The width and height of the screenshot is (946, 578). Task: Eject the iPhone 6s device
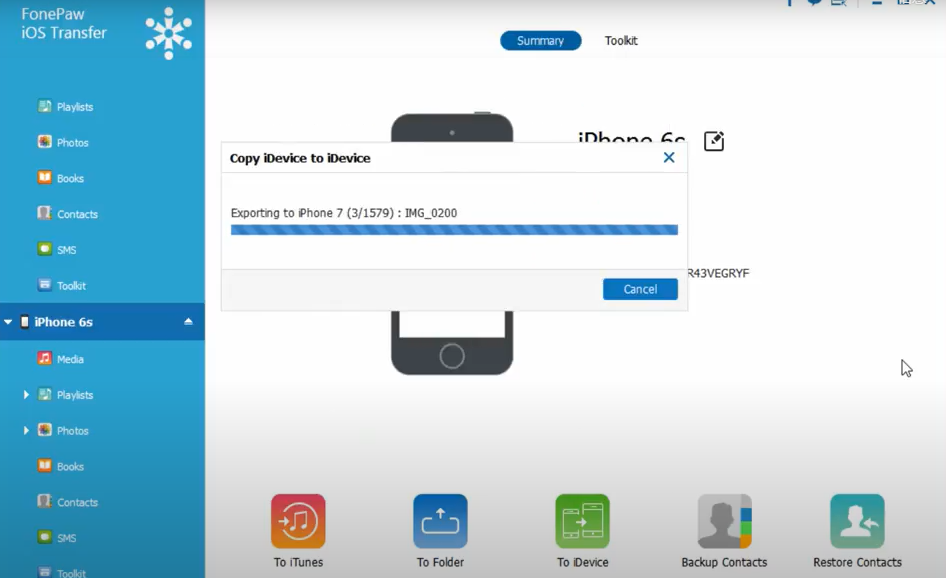click(x=188, y=322)
